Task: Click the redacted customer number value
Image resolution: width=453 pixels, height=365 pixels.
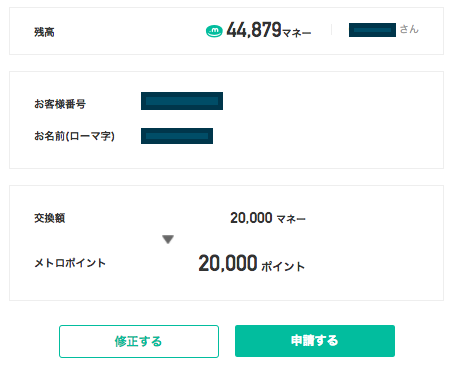Action: coord(182,101)
